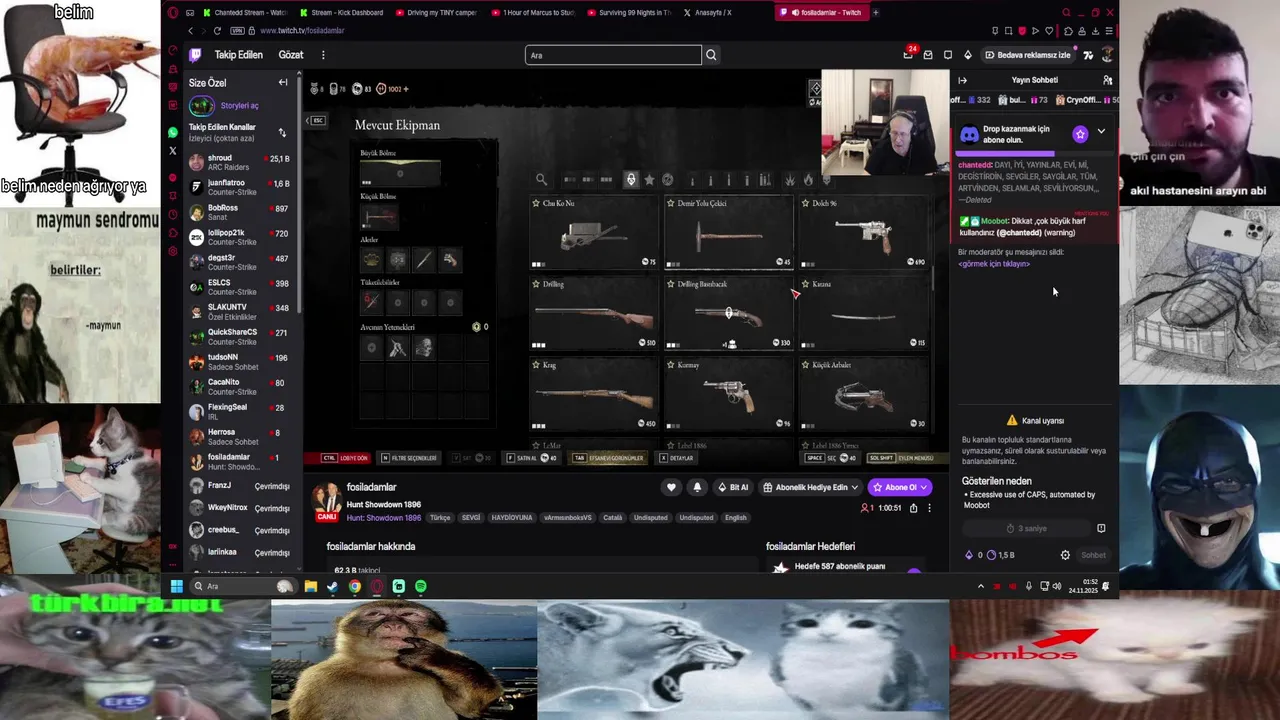Open stream options three-dot menu
1280x720 pixels.
929,508
